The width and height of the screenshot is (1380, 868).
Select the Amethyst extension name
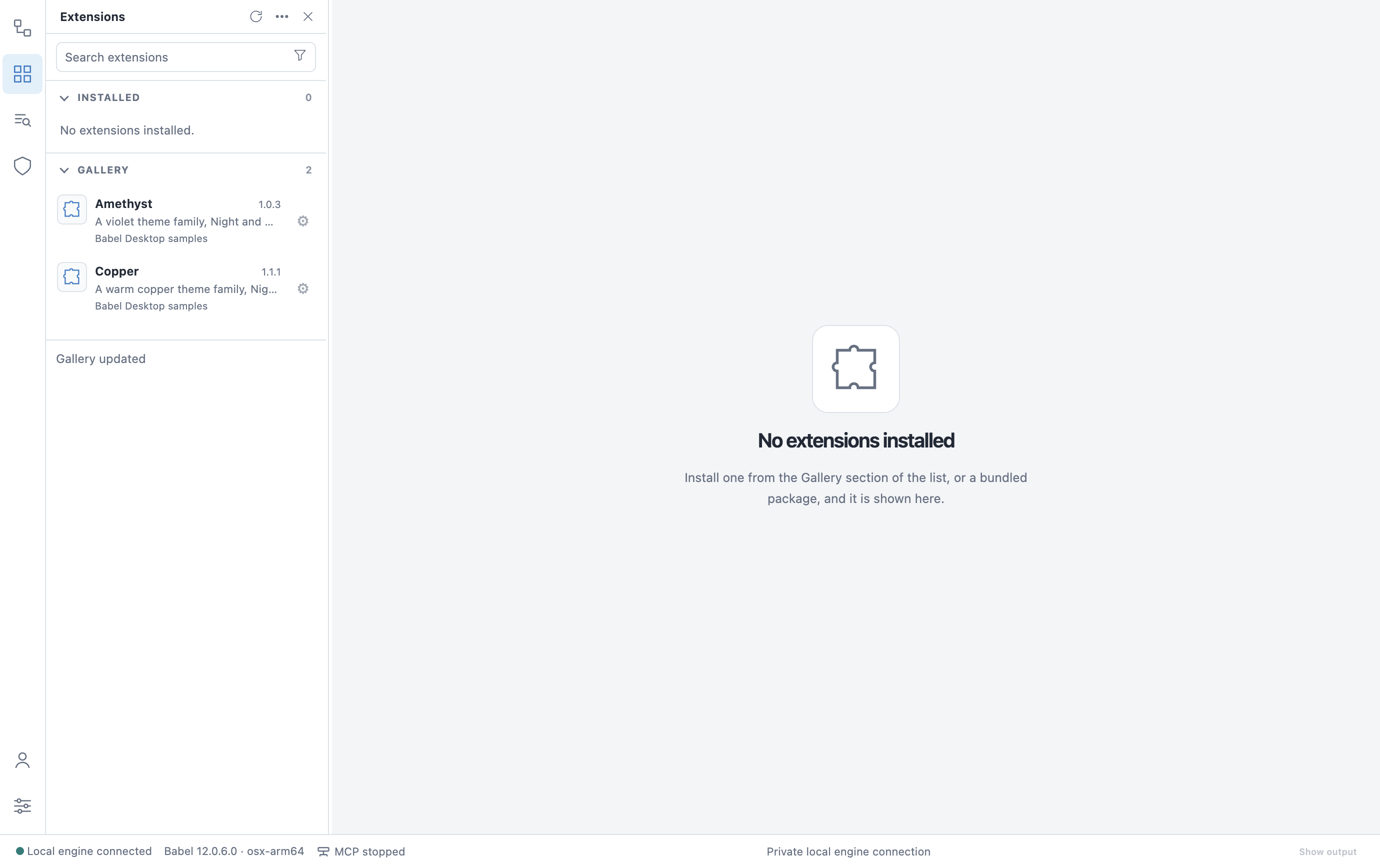pyautogui.click(x=124, y=204)
